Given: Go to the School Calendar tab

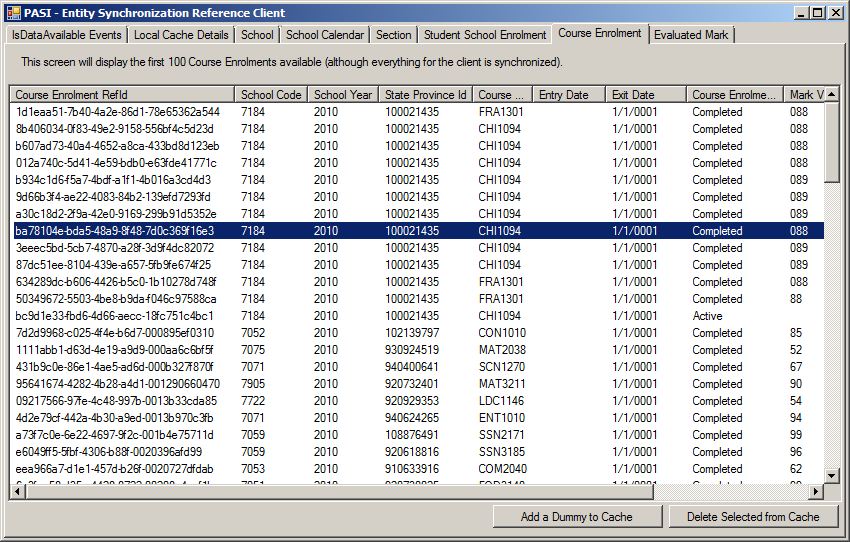Looking at the screenshot, I should click(x=325, y=34).
